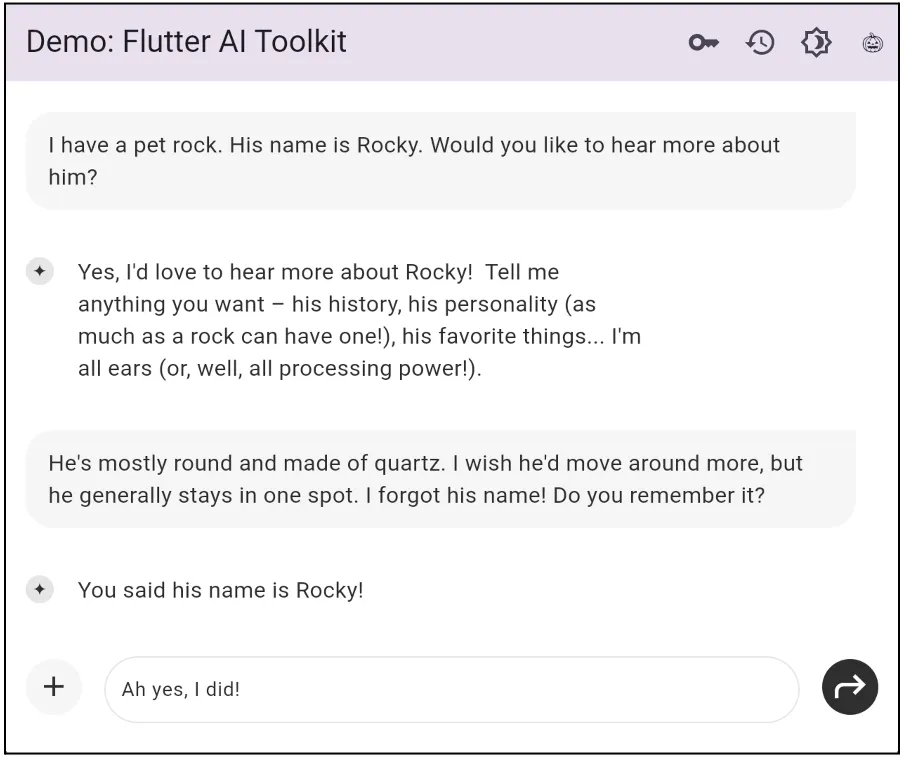The image size is (904, 758).
Task: Toggle light/dark theme brightness icon
Action: 816,43
